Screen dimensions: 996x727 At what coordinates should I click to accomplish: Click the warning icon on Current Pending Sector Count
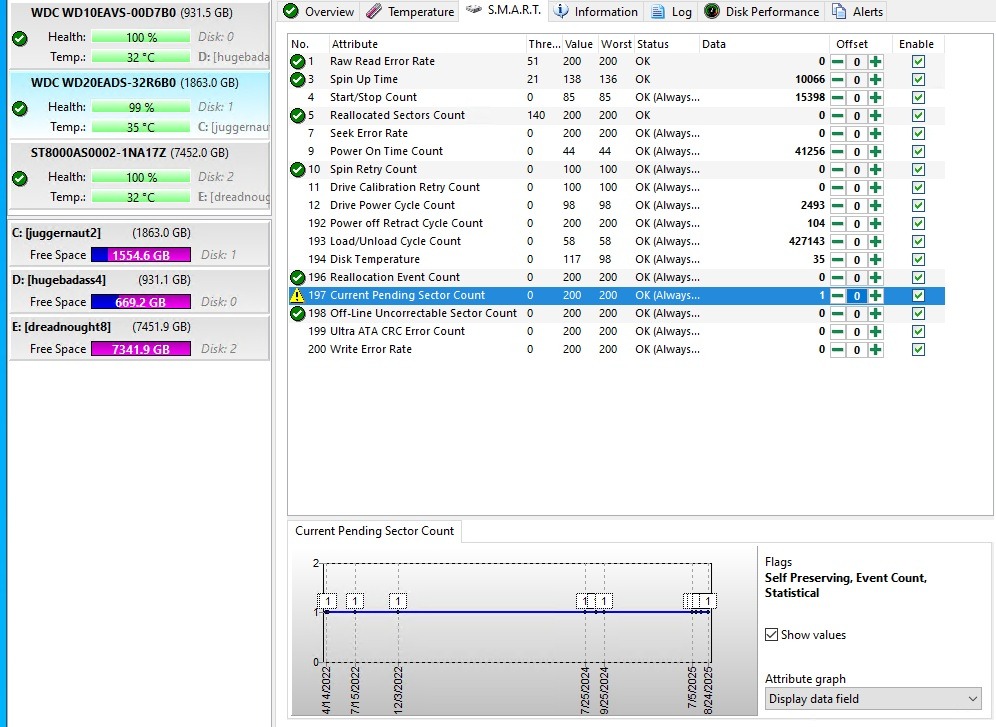click(x=297, y=295)
